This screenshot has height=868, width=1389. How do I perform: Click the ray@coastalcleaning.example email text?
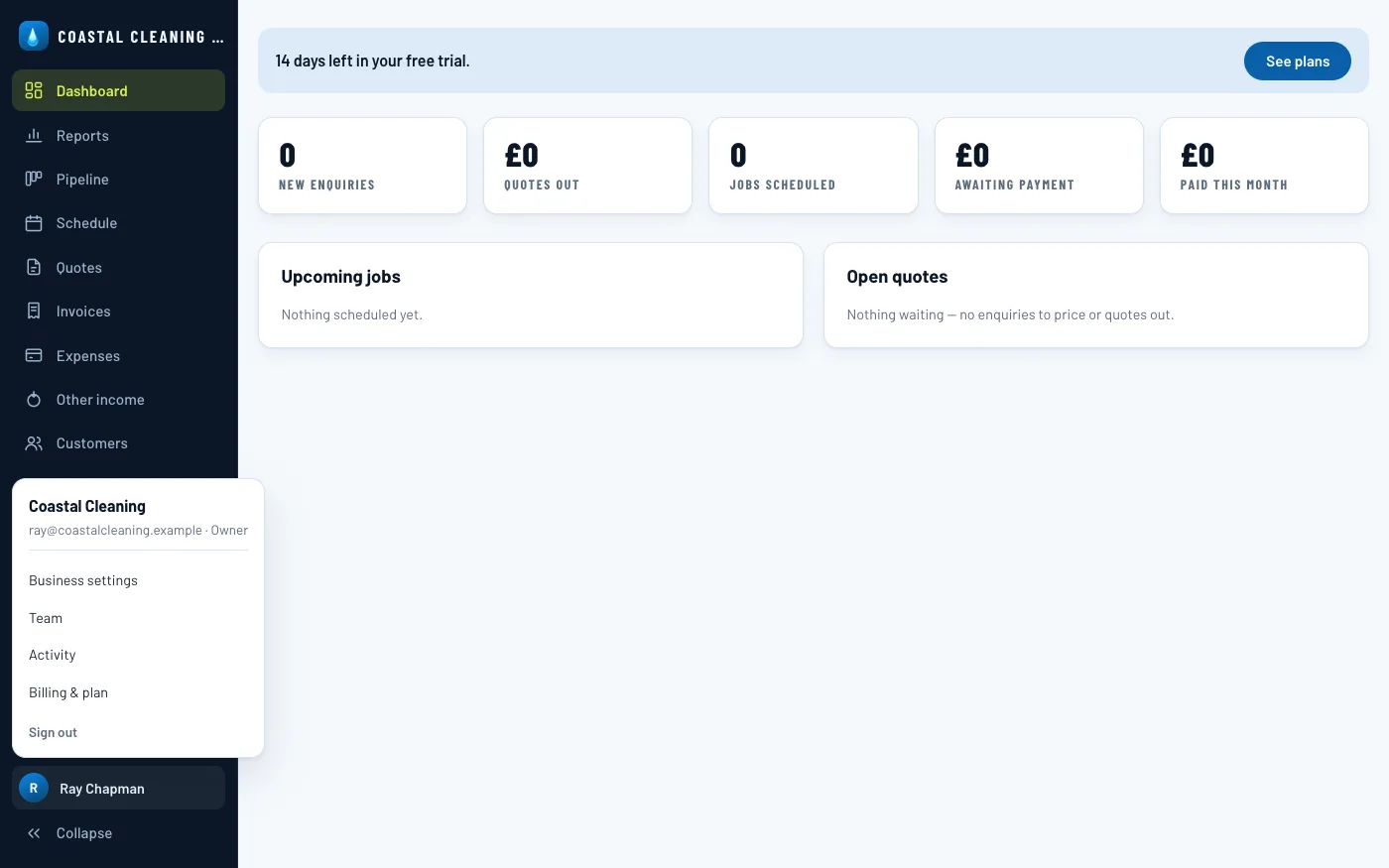coord(115,531)
